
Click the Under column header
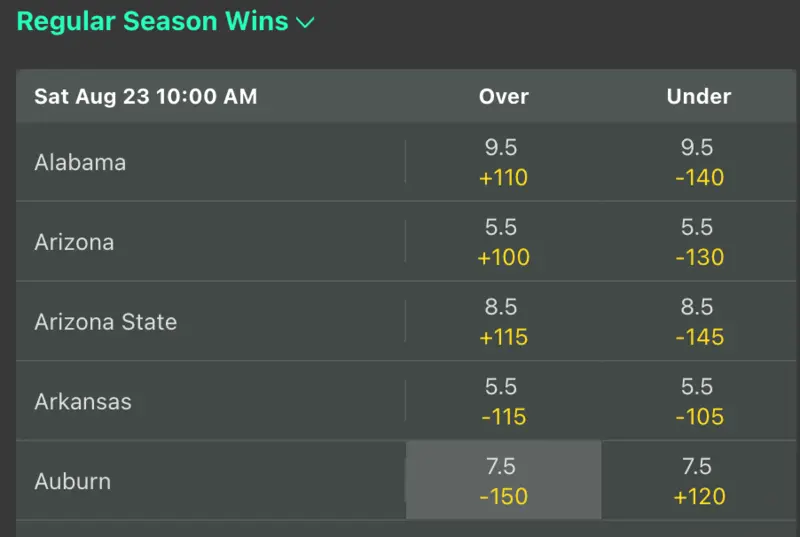[699, 97]
